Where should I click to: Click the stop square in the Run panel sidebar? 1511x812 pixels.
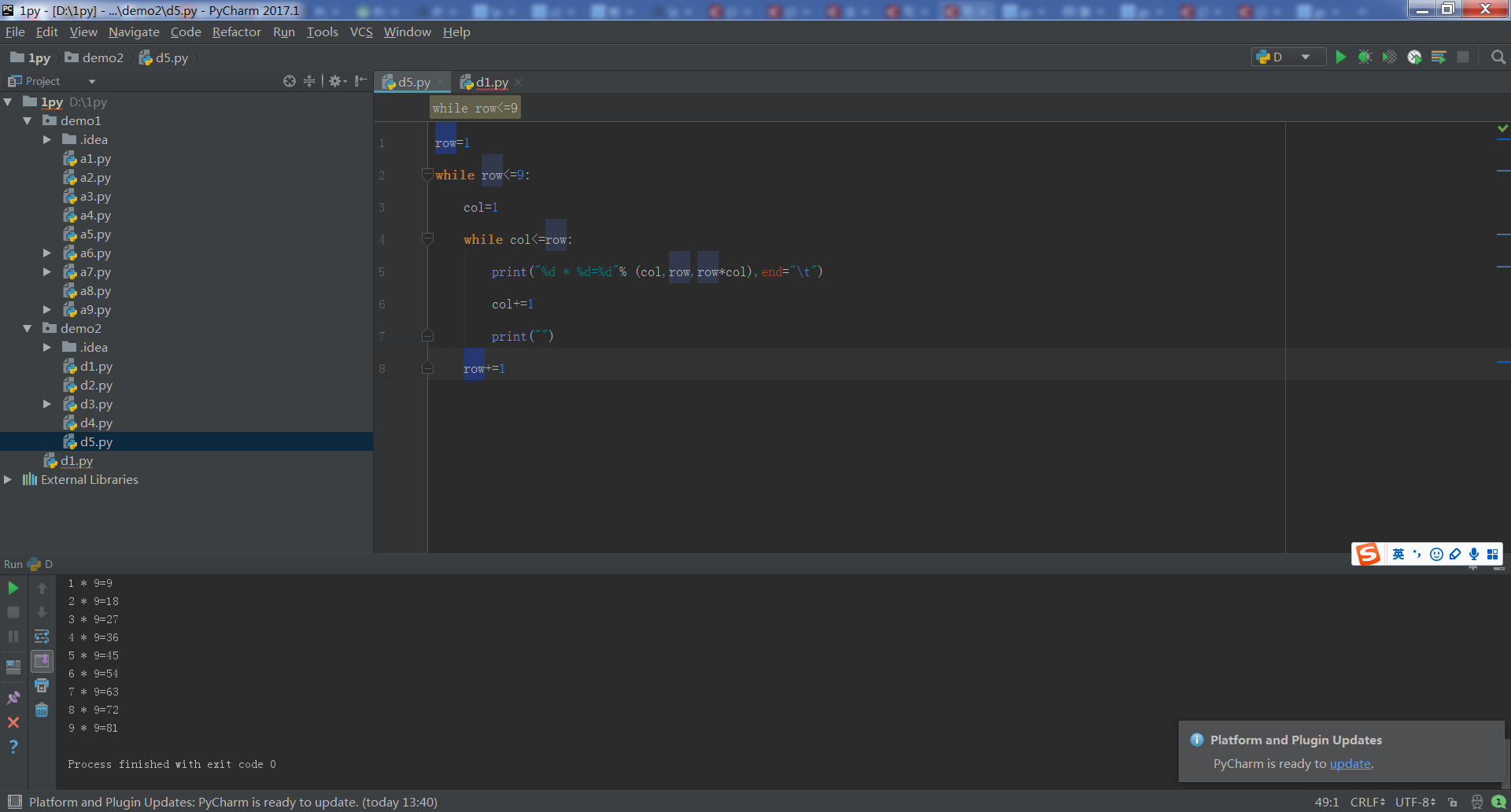pyautogui.click(x=13, y=612)
